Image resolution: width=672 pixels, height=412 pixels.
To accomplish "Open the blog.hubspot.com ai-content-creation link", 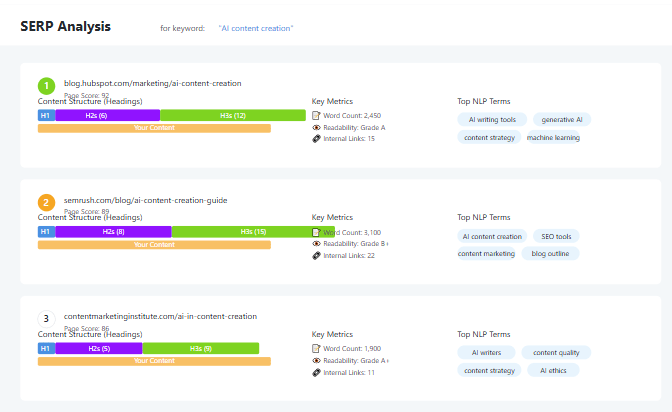I will (x=152, y=83).
